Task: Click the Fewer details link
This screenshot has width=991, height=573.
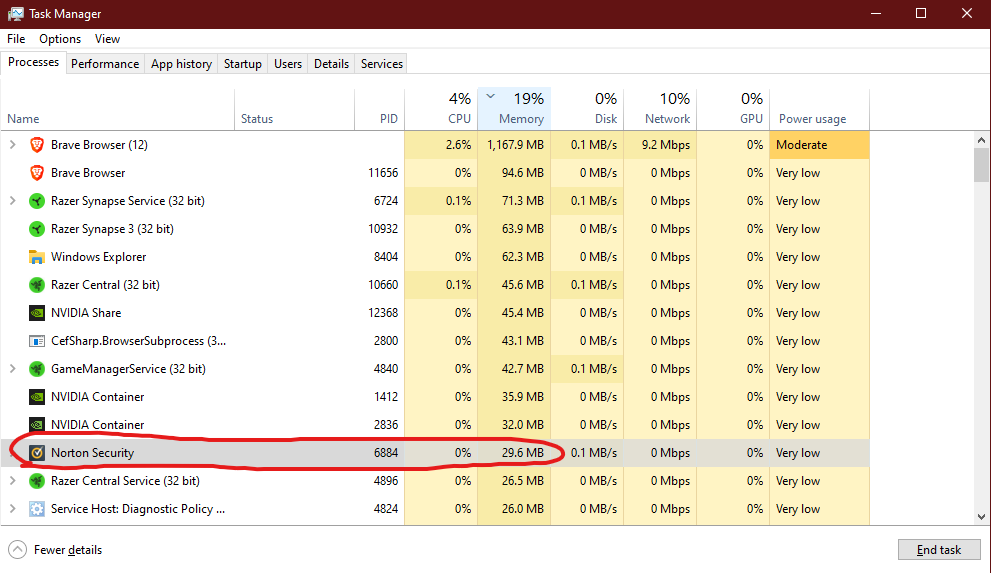Action: (x=68, y=550)
